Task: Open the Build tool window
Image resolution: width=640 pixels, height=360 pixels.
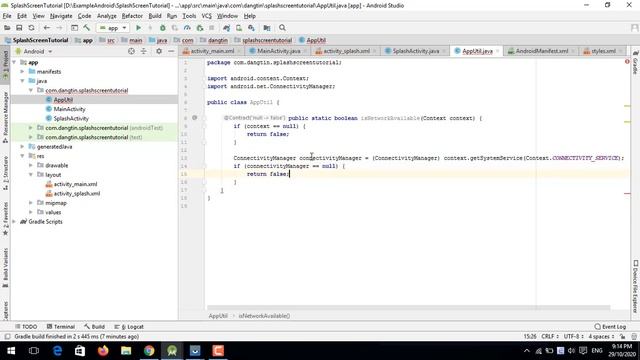Action: pyautogui.click(x=94, y=327)
